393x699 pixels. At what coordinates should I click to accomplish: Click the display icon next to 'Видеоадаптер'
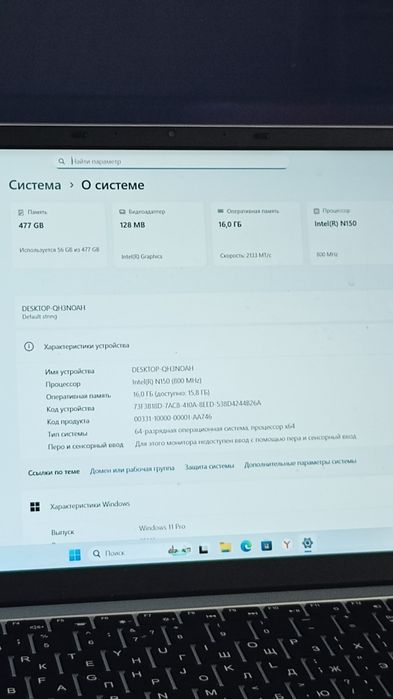(x=122, y=212)
